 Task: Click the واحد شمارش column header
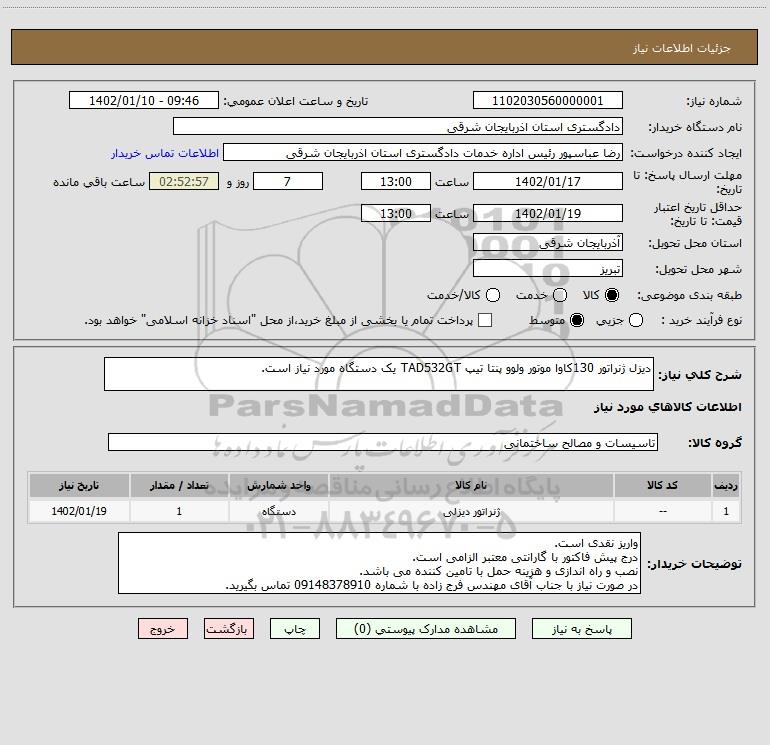pyautogui.click(x=278, y=485)
